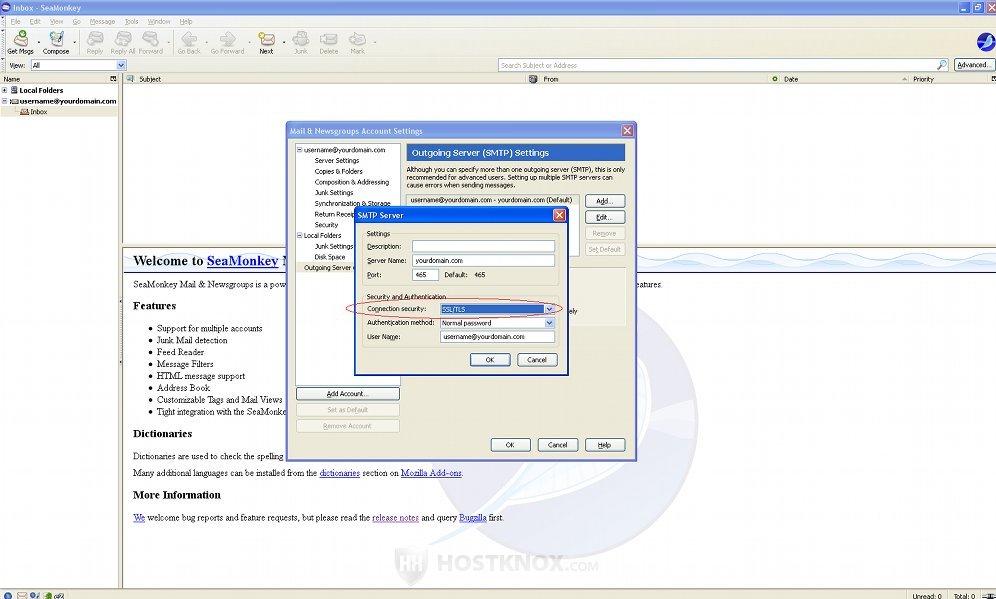Click the SeaMonkey throbber logo icon

(x=985, y=42)
